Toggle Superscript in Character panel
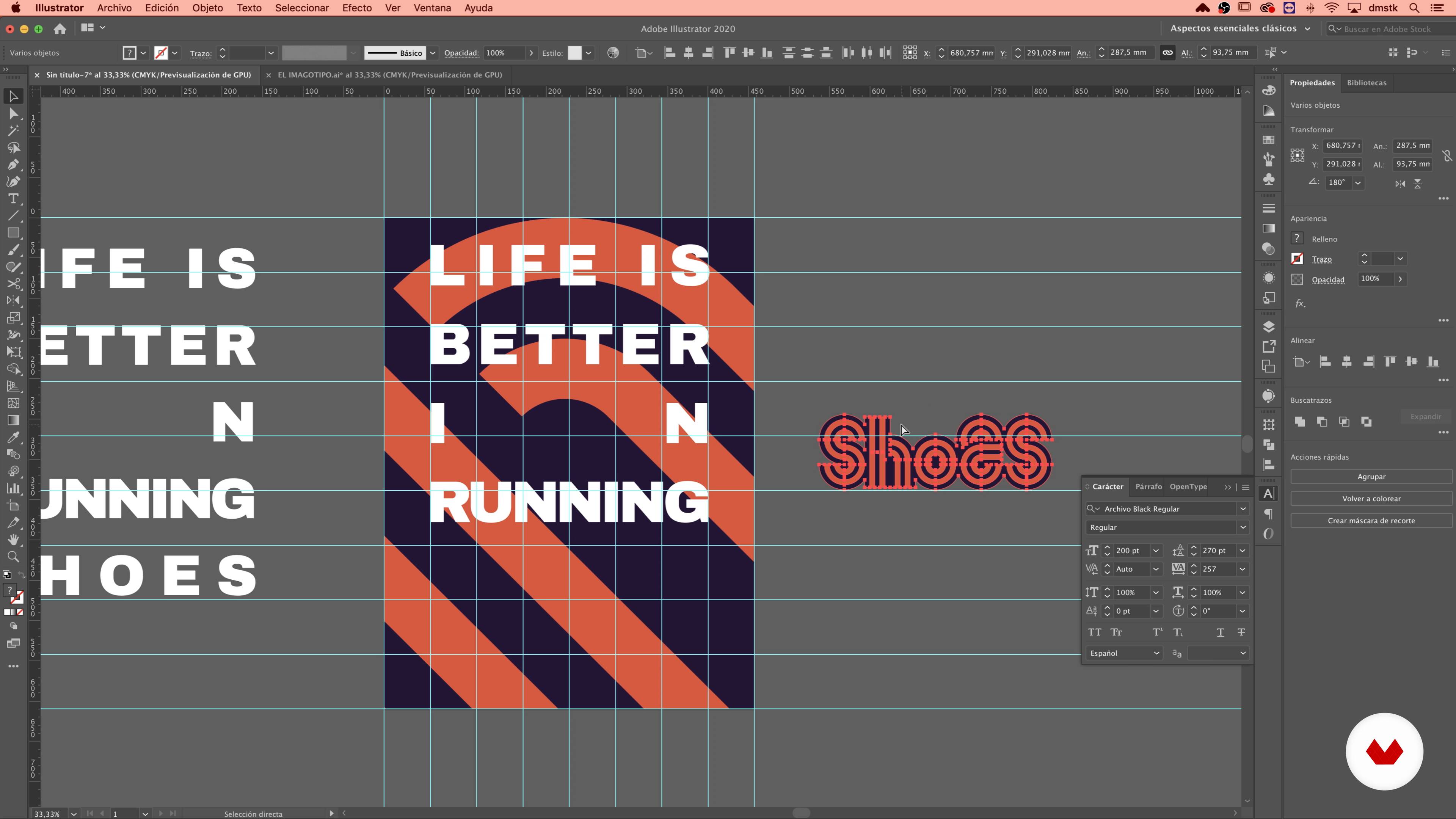This screenshot has height=819, width=1456. click(x=1157, y=632)
